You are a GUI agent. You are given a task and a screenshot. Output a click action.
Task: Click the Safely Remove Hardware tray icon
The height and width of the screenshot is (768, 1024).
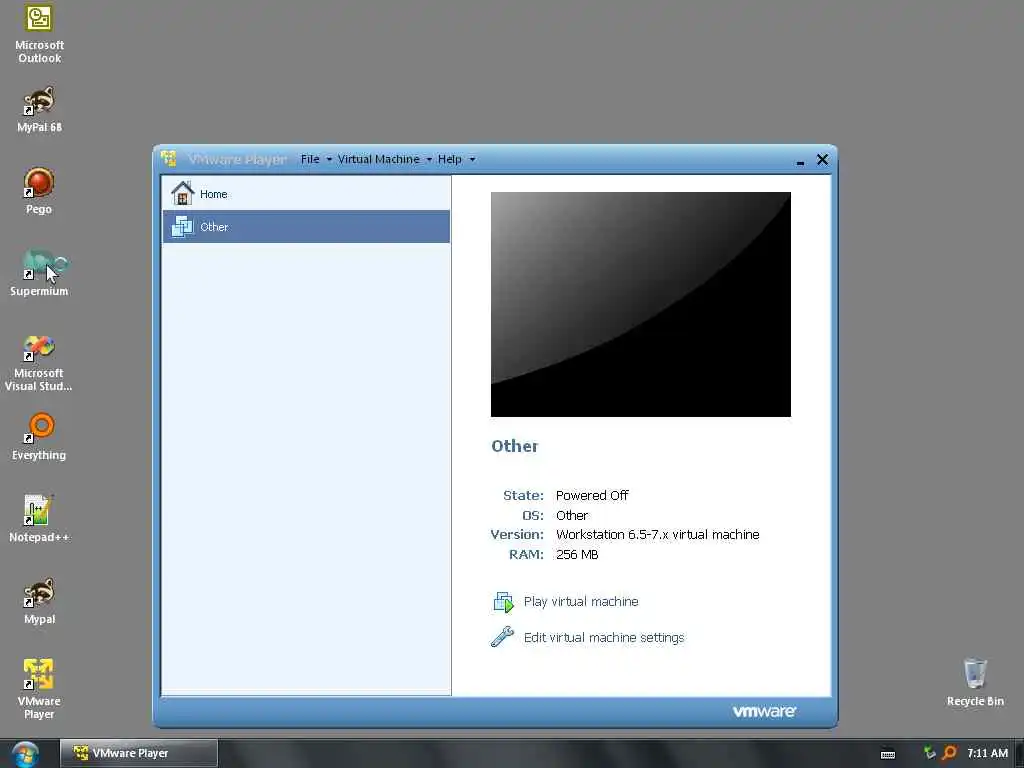(929, 752)
